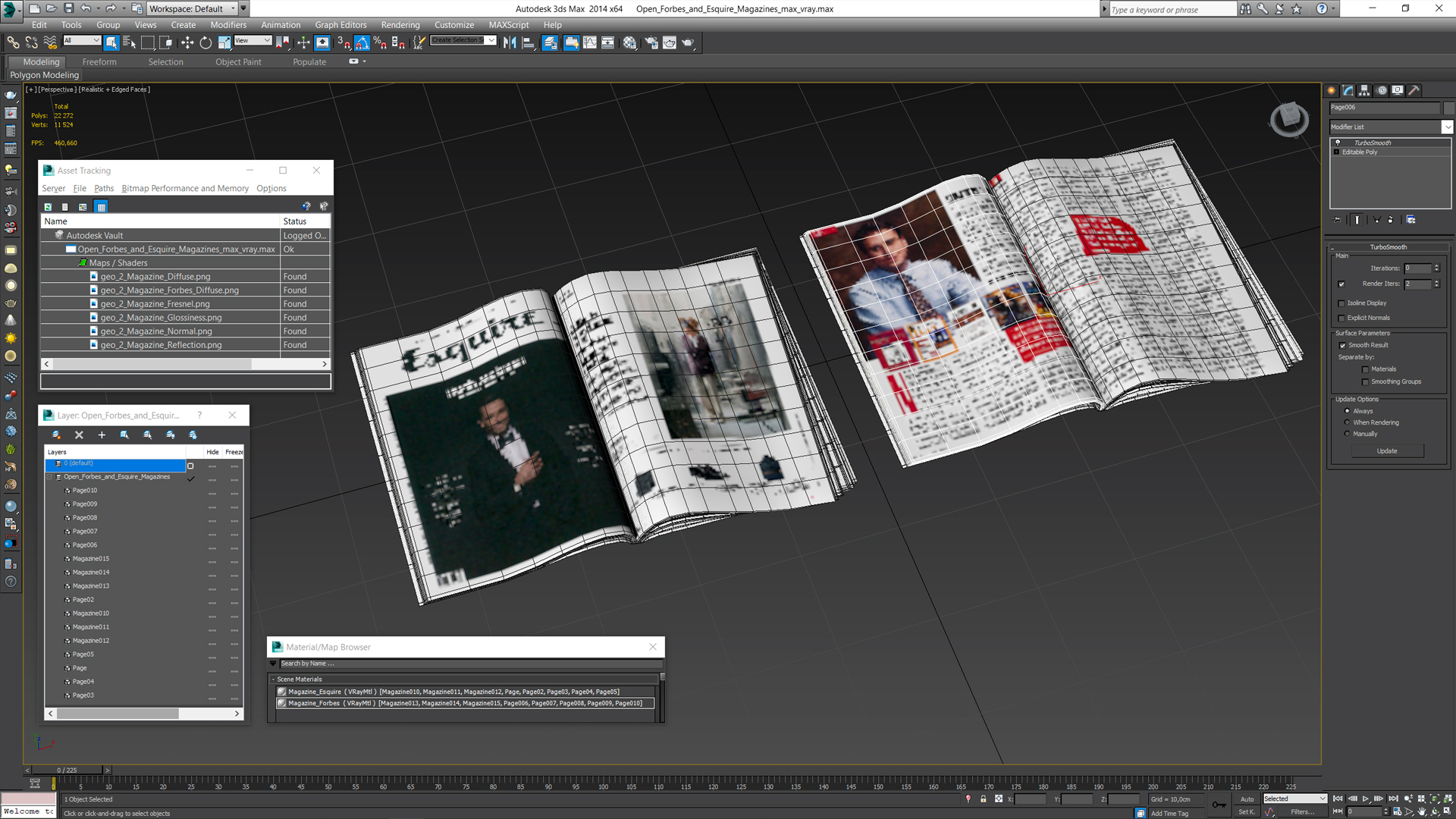Open Bitmap Performance and Memory menu
Viewport: 1456px width, 819px height.
(185, 189)
